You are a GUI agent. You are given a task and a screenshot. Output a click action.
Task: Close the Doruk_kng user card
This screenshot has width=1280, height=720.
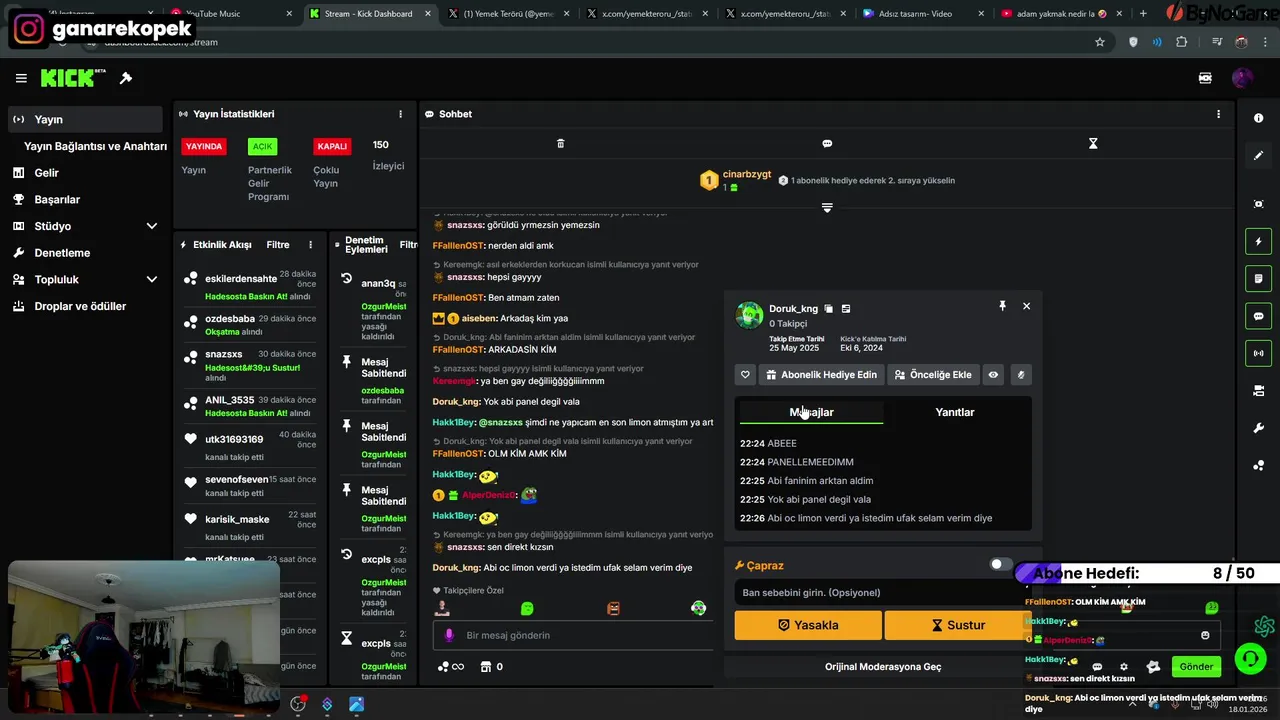click(1026, 306)
